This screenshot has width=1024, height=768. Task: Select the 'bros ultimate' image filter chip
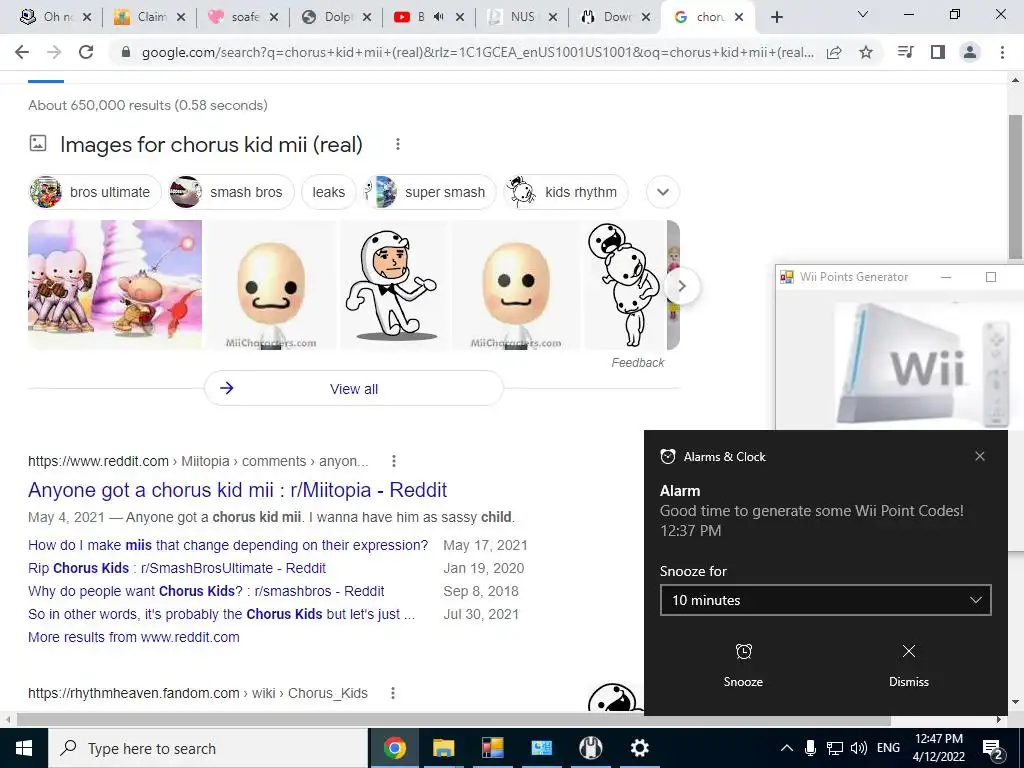tap(95, 192)
